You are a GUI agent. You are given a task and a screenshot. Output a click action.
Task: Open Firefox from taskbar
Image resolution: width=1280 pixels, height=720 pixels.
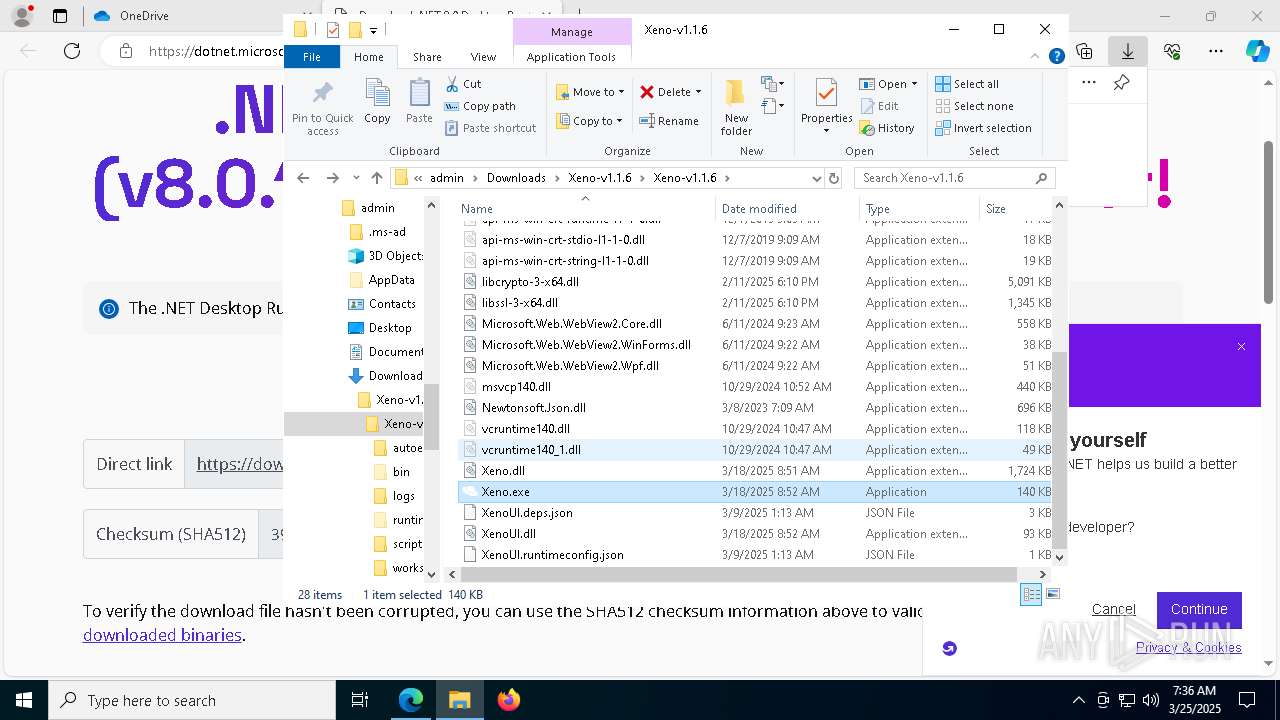tap(509, 700)
